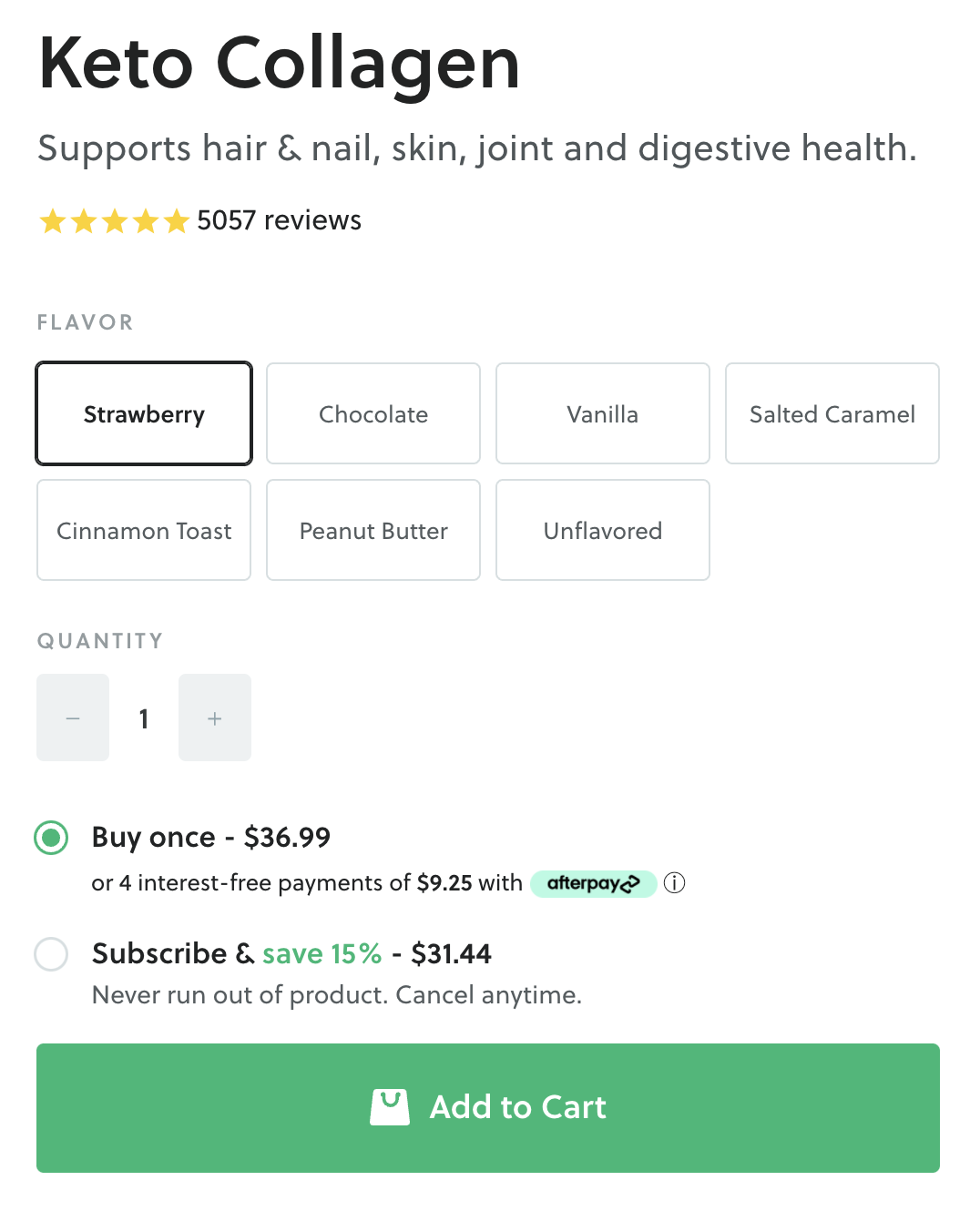Select the Subscribe & save radio option
Viewport: 980px width, 1211px height.
[51, 954]
